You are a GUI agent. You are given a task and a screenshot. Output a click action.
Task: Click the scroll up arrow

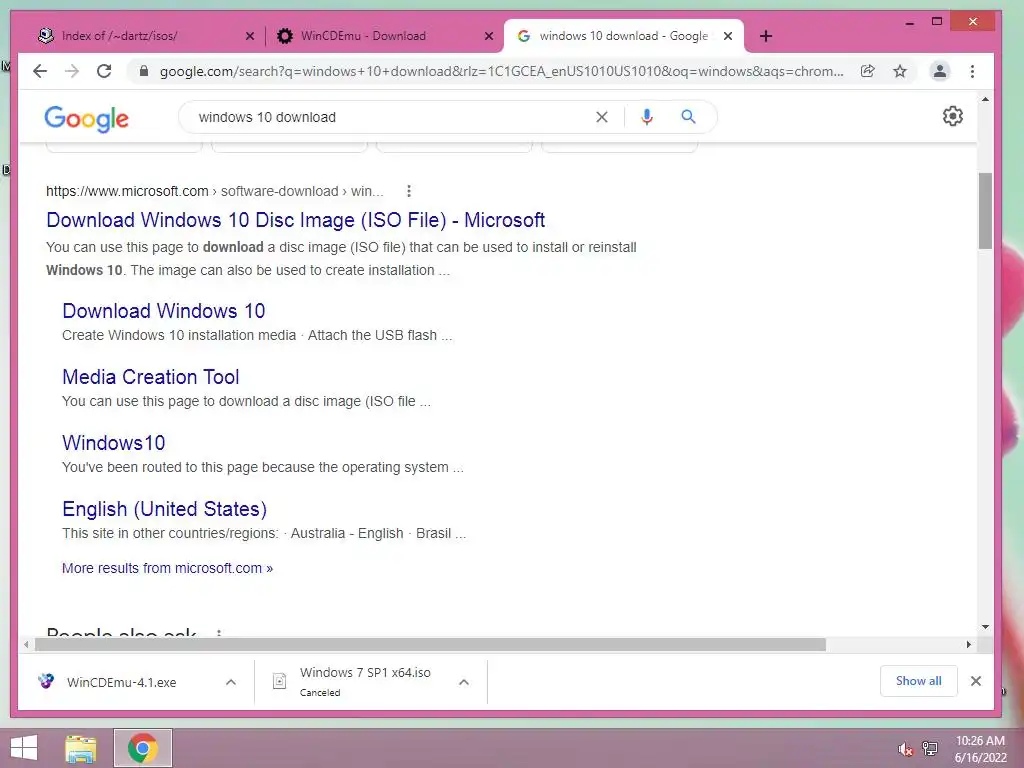tap(985, 100)
